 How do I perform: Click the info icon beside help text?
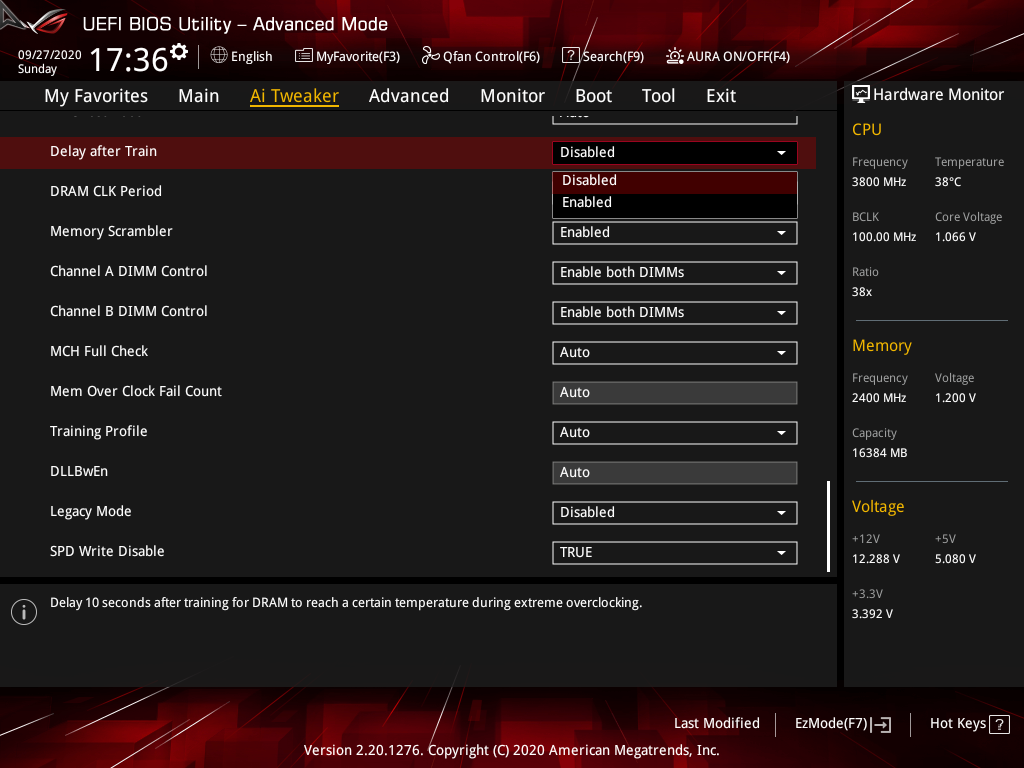coord(24,612)
